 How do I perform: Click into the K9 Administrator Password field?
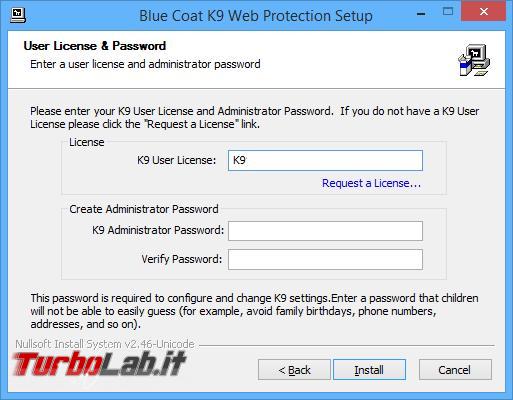click(325, 231)
